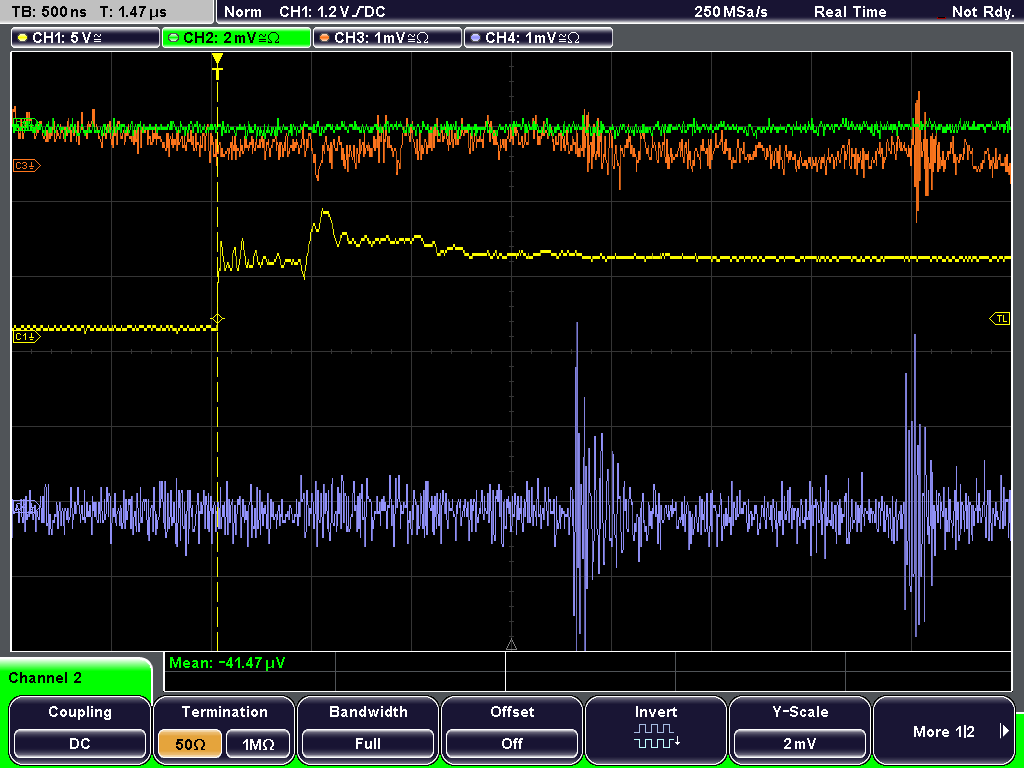1024x768 pixels.
Task: Click the yellow trigger position marker T
Action: point(217,67)
